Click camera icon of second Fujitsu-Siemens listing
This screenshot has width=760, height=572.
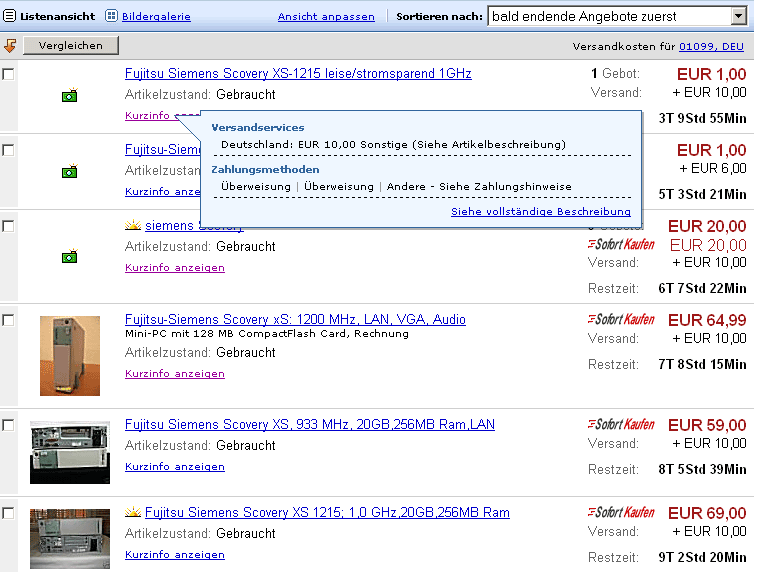point(70,171)
